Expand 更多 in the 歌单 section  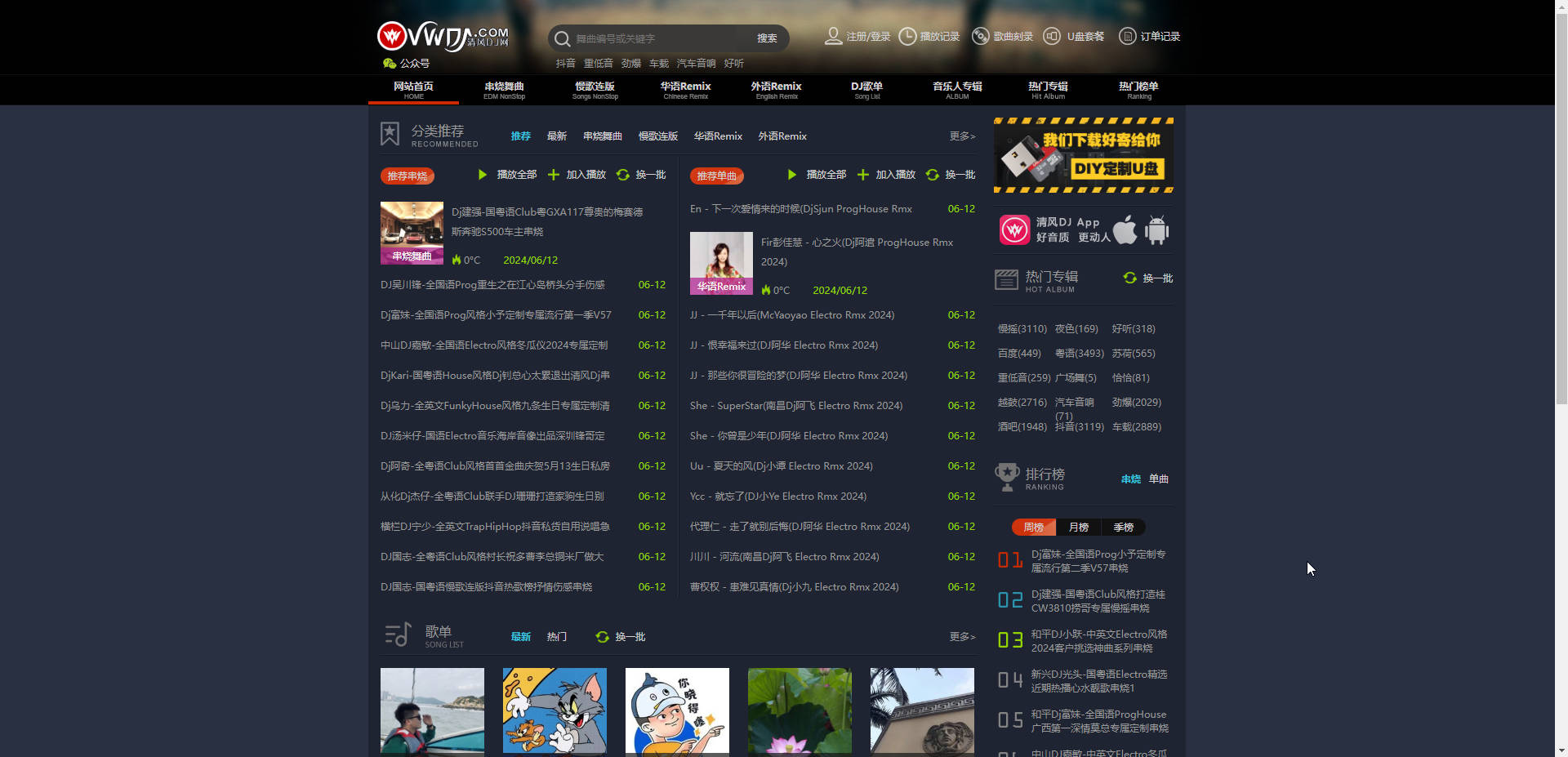tap(962, 637)
